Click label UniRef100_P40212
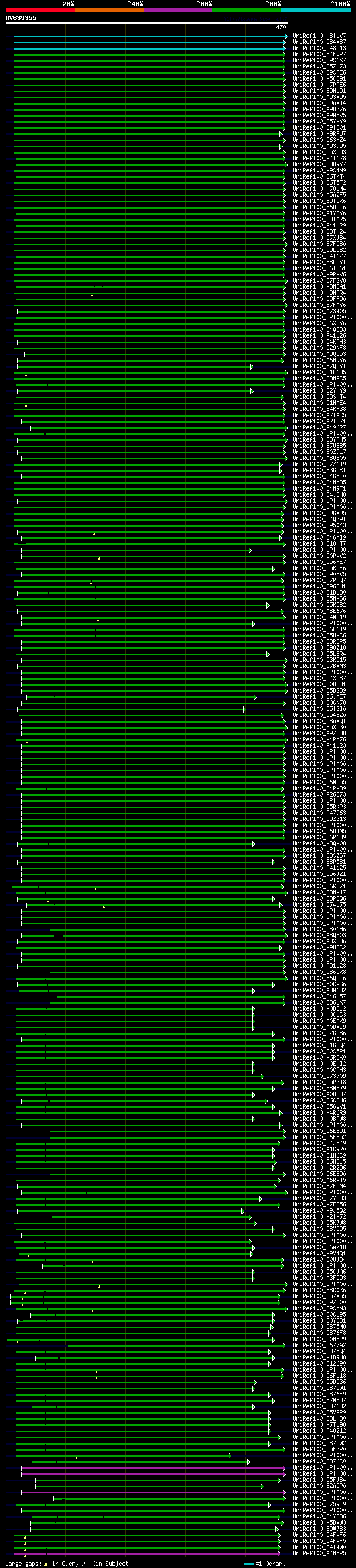The height and width of the screenshot is (1568, 356). click(x=319, y=1431)
